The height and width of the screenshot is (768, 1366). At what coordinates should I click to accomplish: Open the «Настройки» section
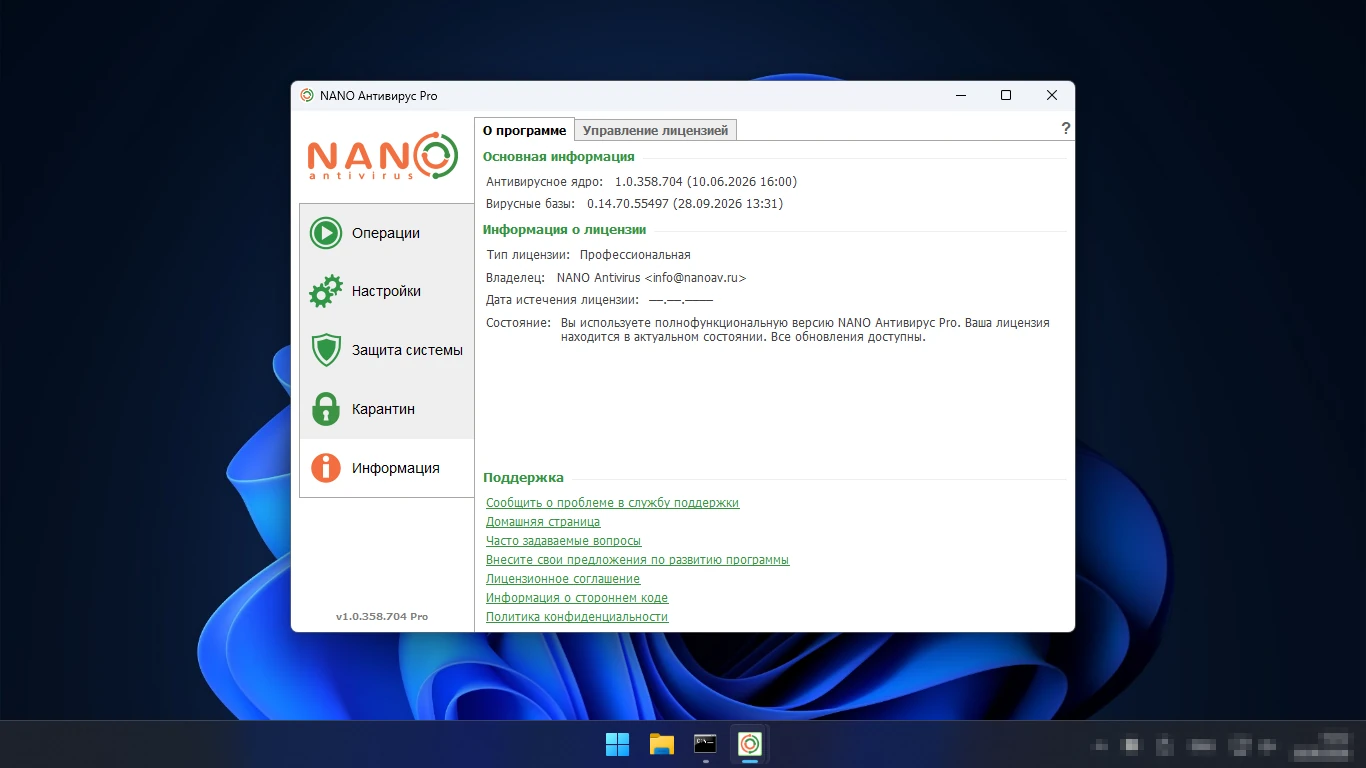tap(387, 292)
